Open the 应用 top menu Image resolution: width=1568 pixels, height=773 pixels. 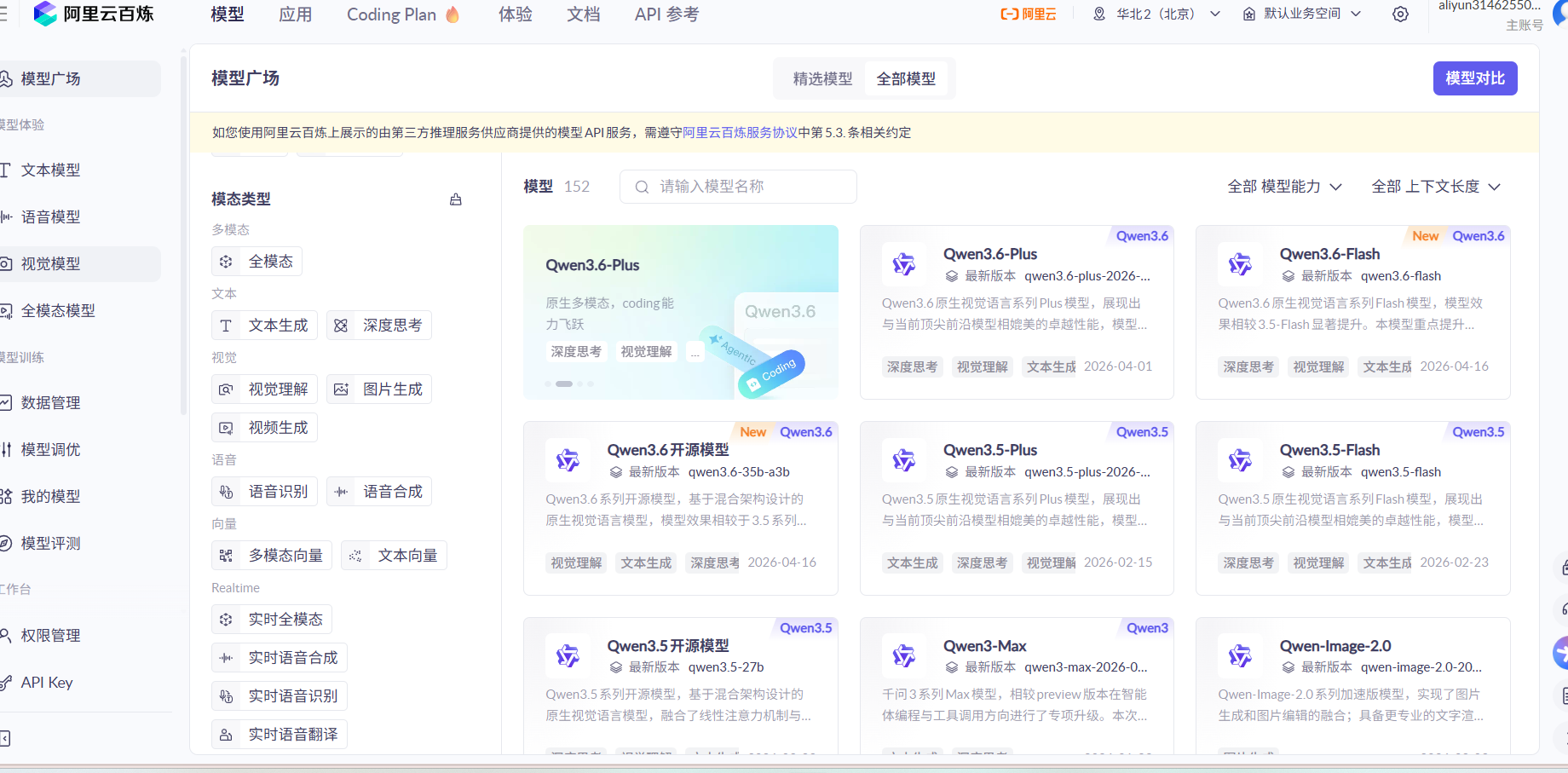click(x=296, y=14)
